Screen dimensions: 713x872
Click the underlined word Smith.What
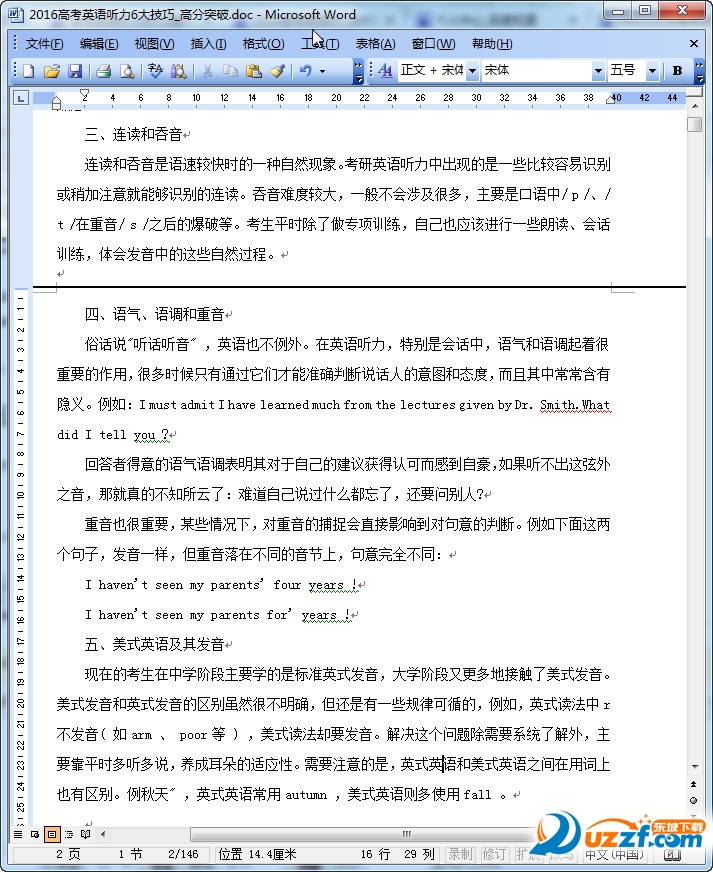click(x=575, y=405)
